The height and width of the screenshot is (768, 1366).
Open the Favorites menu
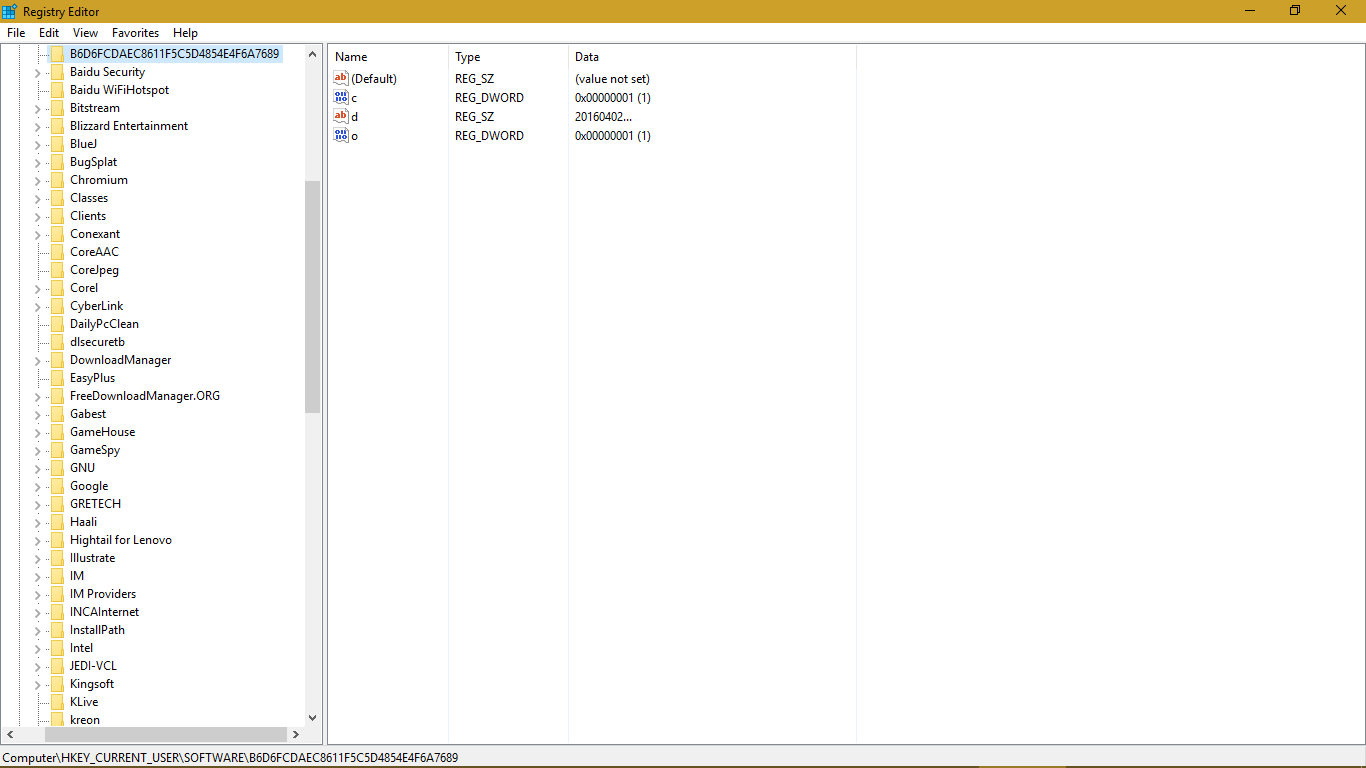(x=135, y=32)
